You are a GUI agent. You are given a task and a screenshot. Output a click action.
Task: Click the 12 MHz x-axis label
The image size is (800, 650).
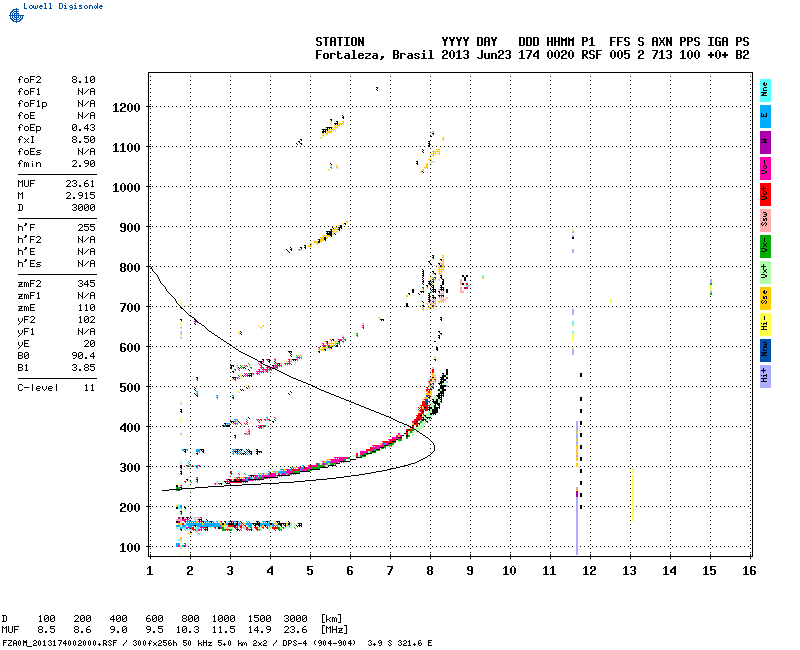pos(590,571)
